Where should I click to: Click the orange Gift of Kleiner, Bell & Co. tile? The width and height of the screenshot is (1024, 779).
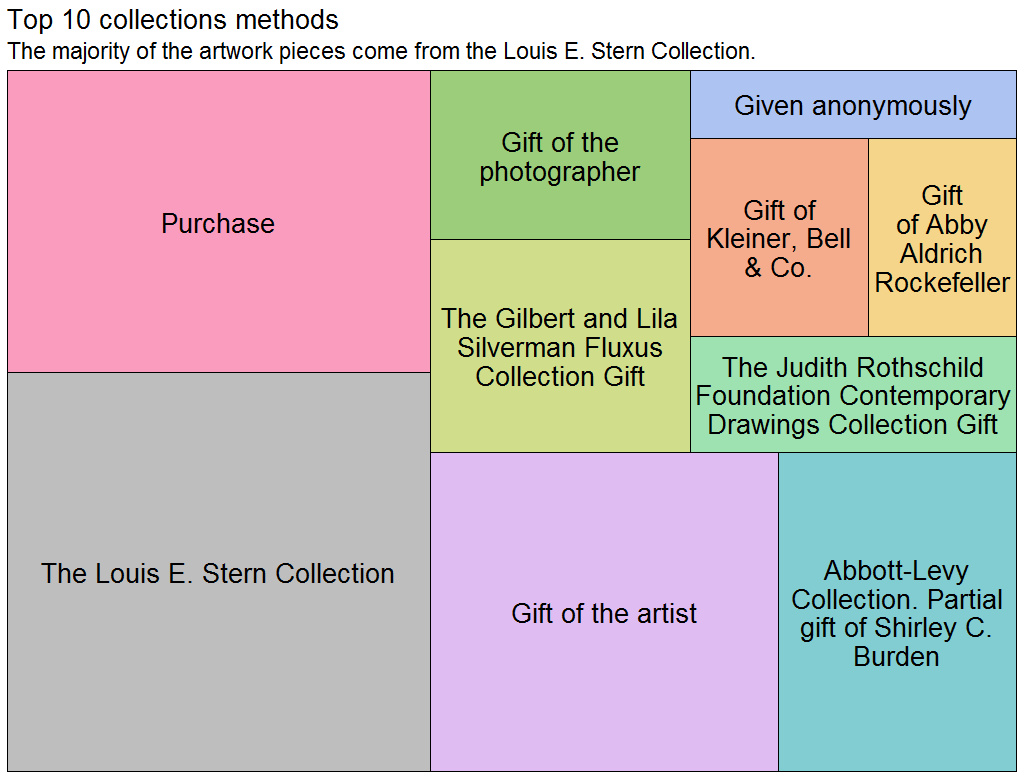point(779,300)
